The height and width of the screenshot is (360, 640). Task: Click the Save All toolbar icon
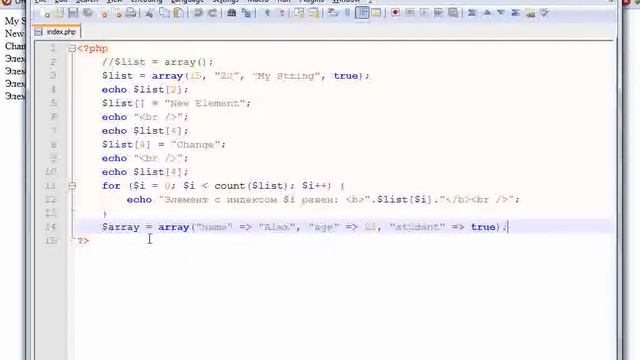[88, 13]
